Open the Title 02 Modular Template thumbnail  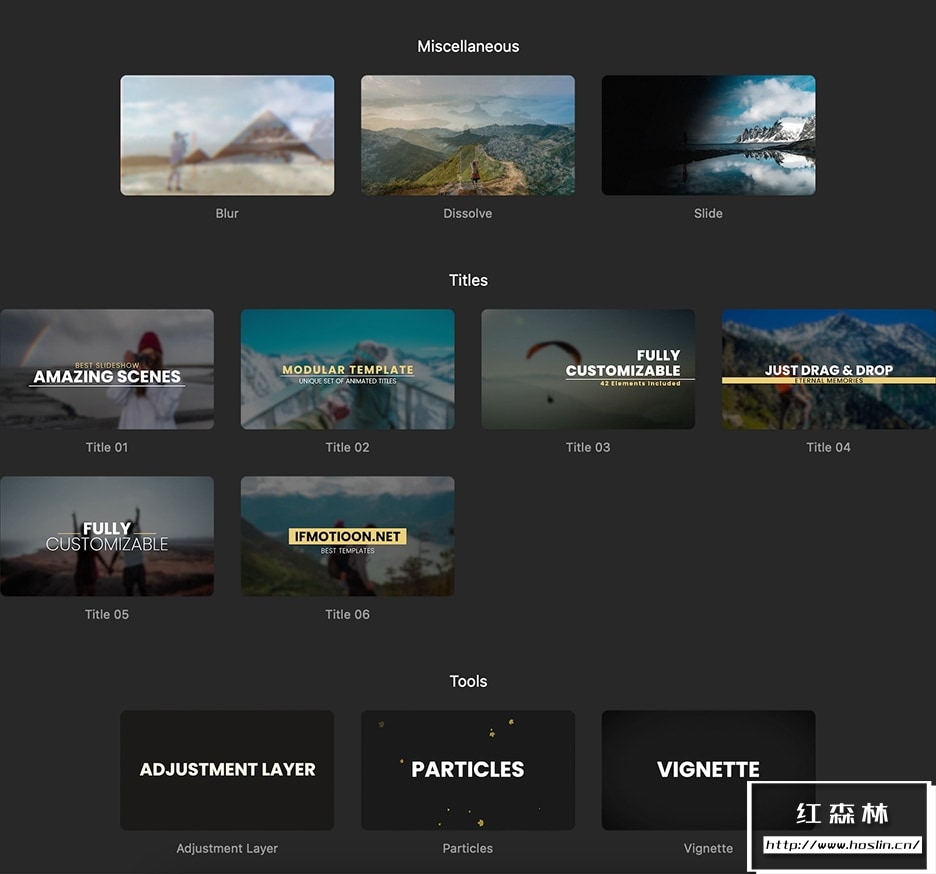click(x=347, y=369)
